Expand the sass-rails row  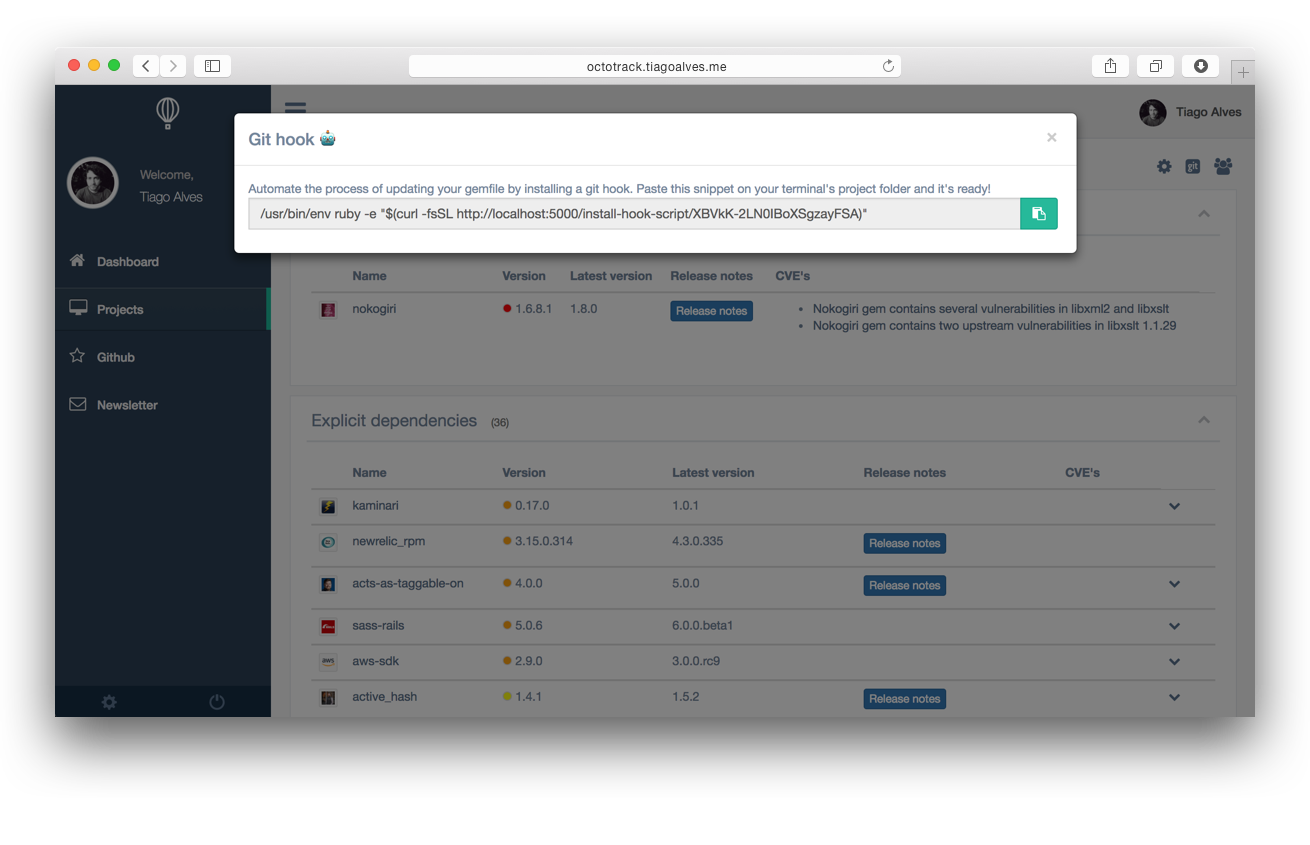point(1174,626)
